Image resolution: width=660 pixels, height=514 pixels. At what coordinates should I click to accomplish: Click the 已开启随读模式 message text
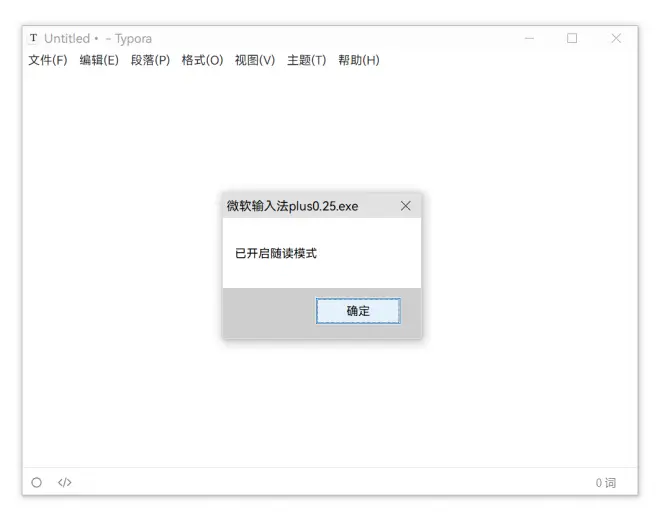(x=276, y=253)
